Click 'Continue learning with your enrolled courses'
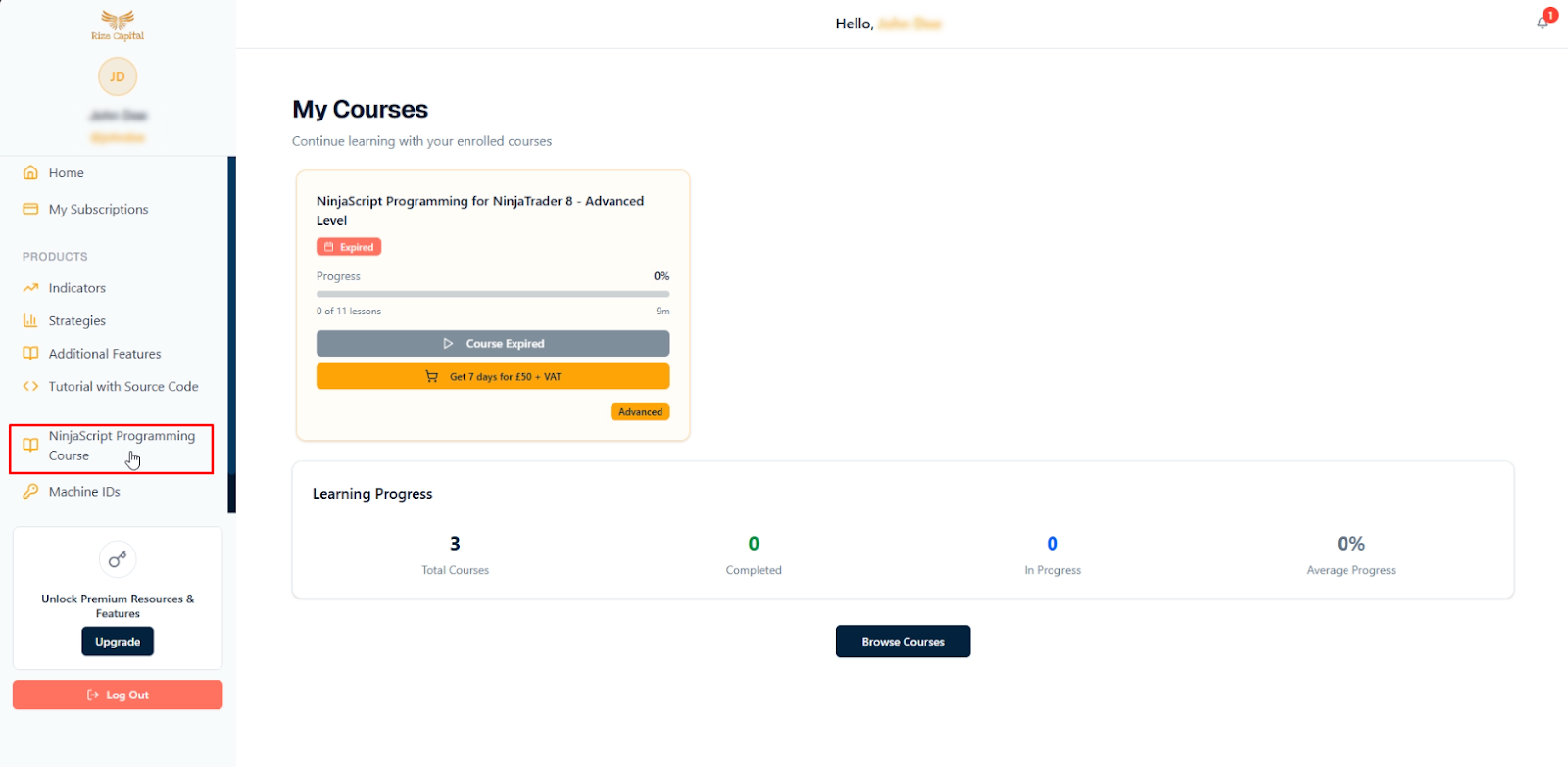Screen dimensions: 1568x767 pyautogui.click(x=422, y=141)
